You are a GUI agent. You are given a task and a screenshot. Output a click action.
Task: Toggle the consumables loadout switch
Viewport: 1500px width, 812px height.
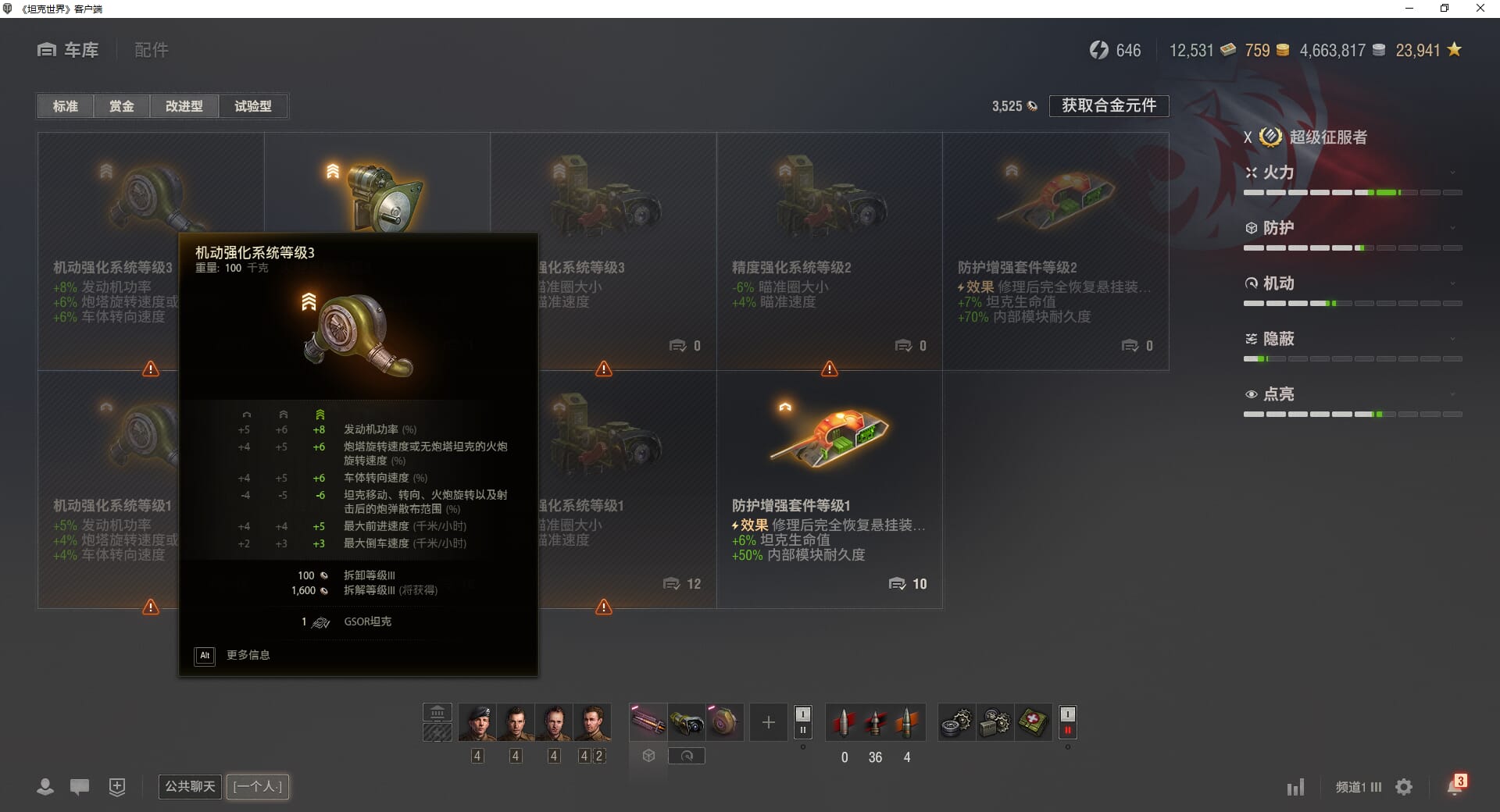(x=1067, y=722)
